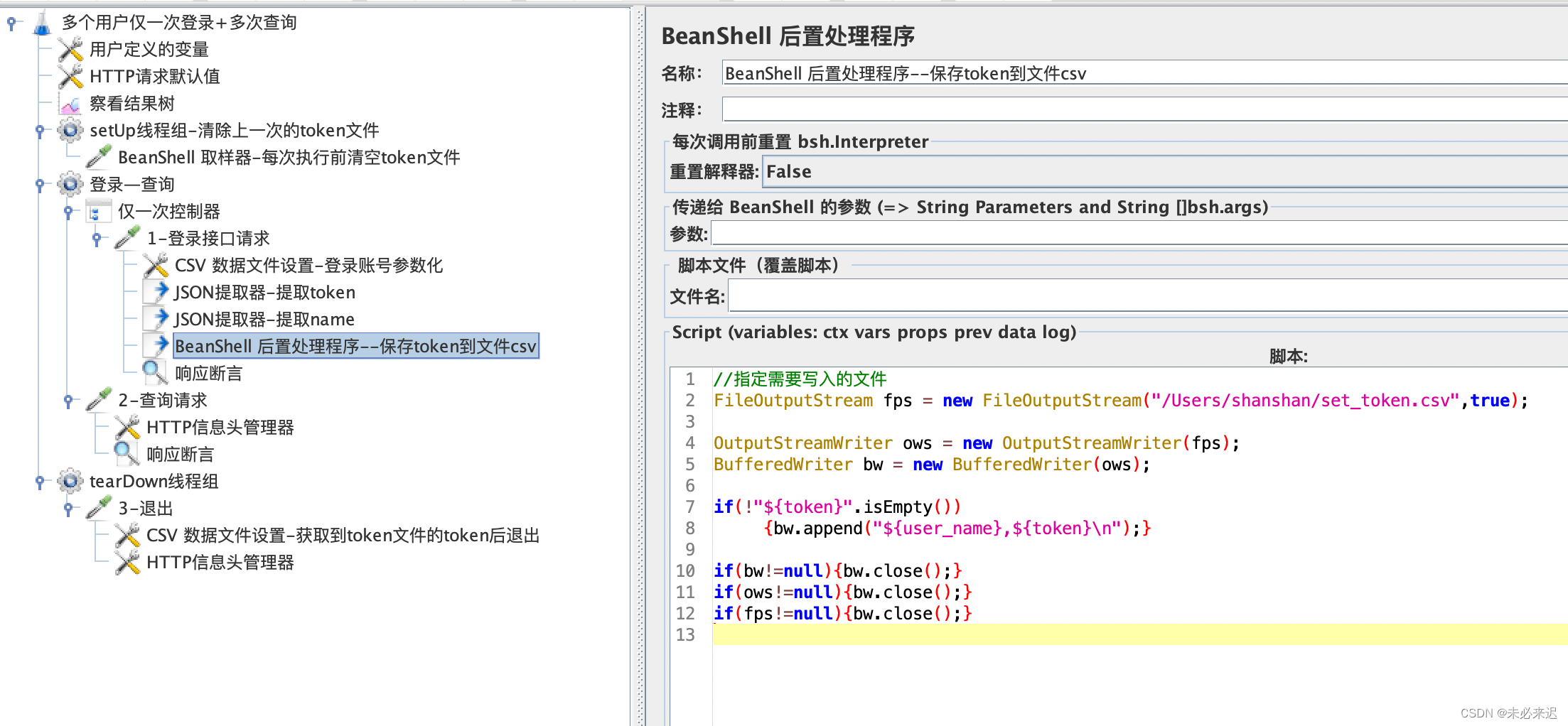Screen dimensions: 1568x726
Task: Open the 重置解释器 False dropdown
Action: pyautogui.click(x=1164, y=172)
